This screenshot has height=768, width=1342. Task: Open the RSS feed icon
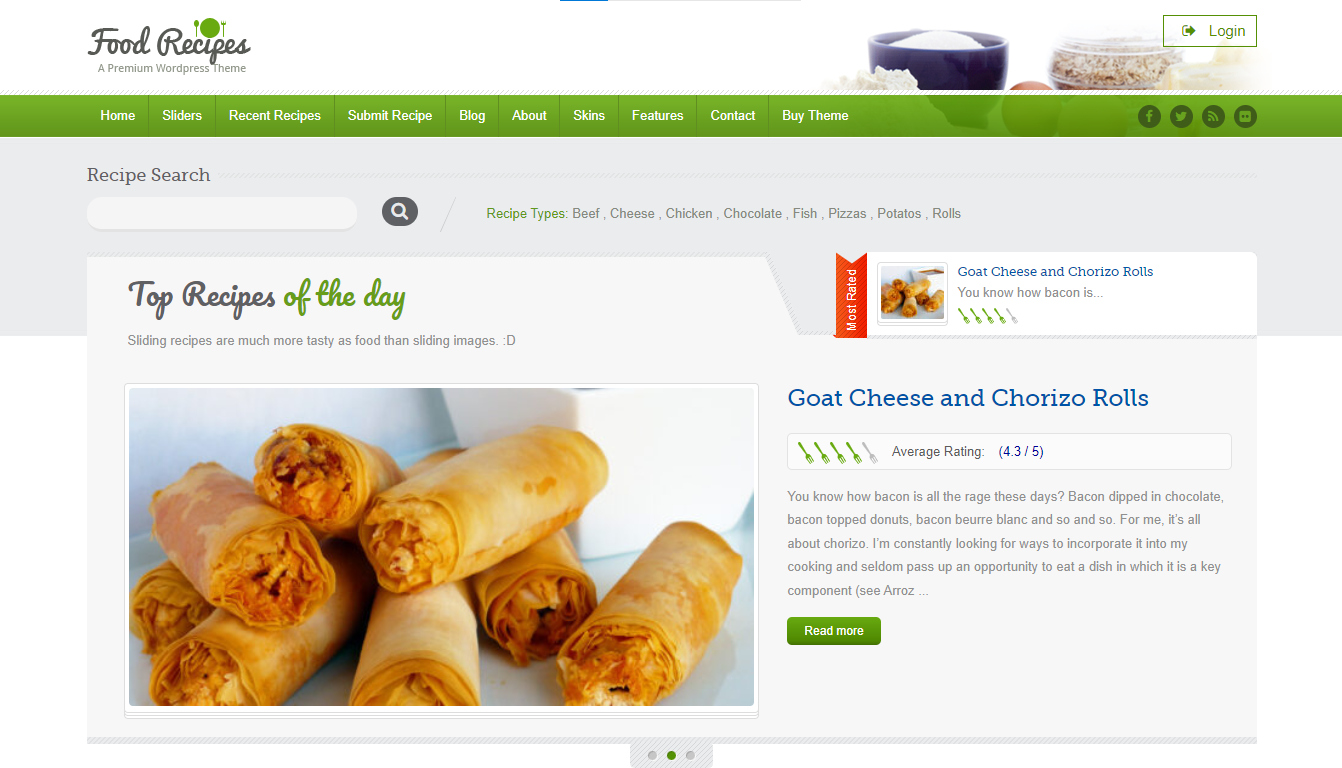1213,116
